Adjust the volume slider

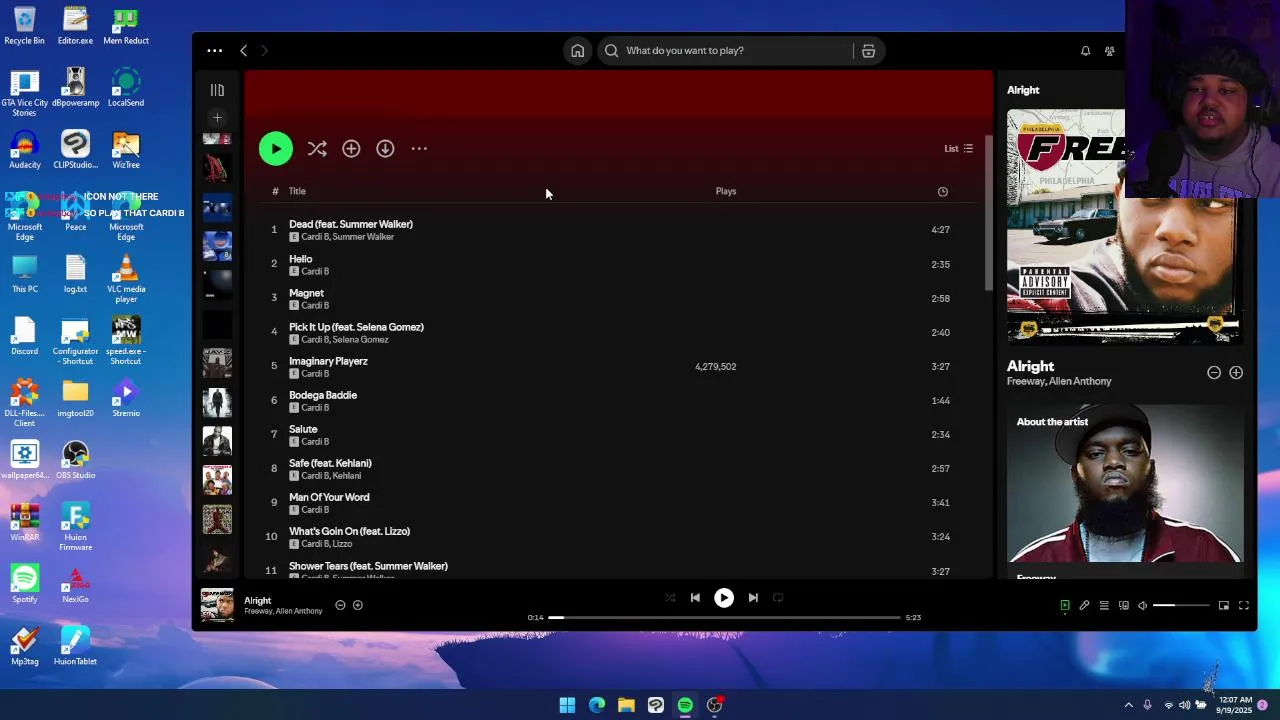(x=1181, y=605)
